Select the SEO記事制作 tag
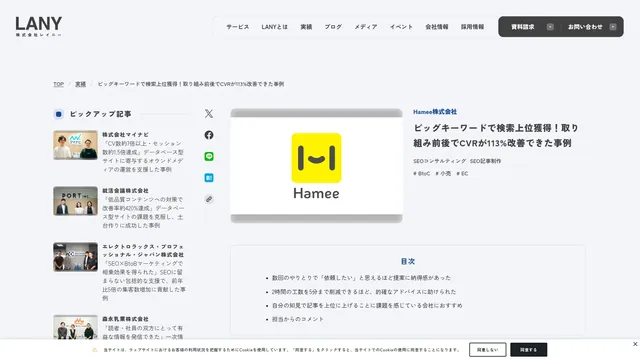 pyautogui.click(x=485, y=161)
